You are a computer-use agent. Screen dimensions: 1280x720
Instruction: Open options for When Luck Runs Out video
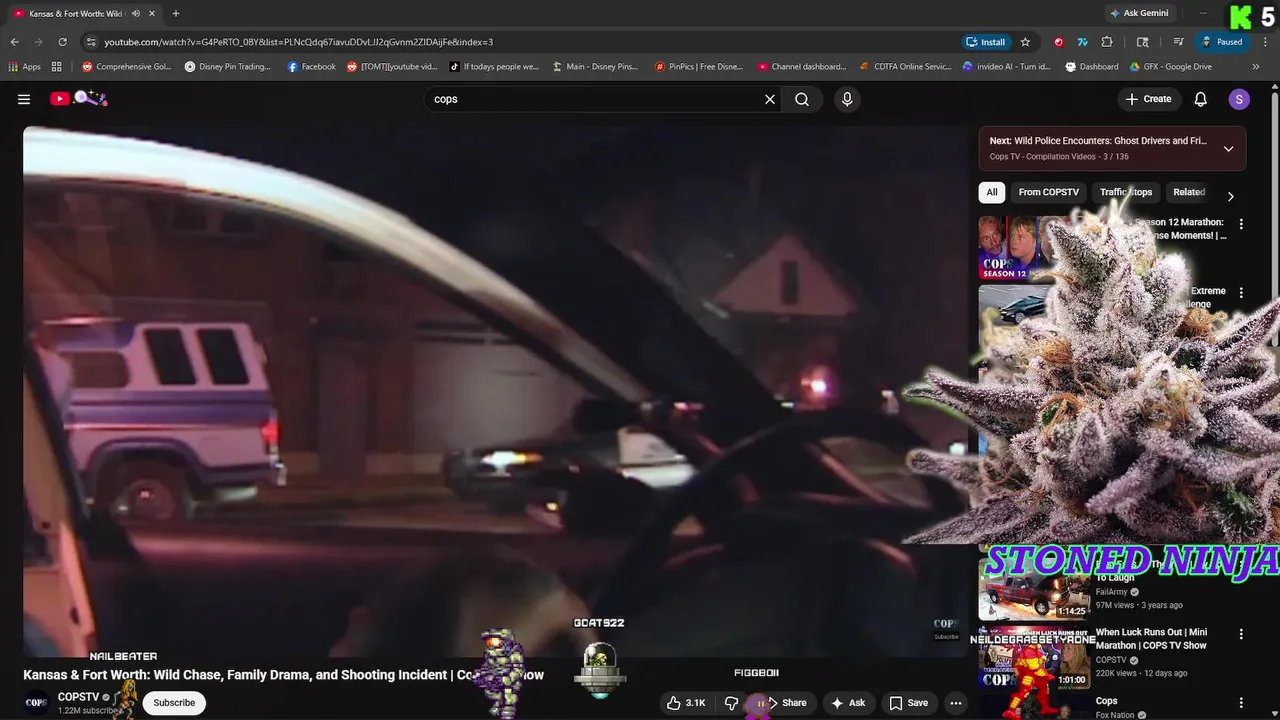click(1241, 634)
